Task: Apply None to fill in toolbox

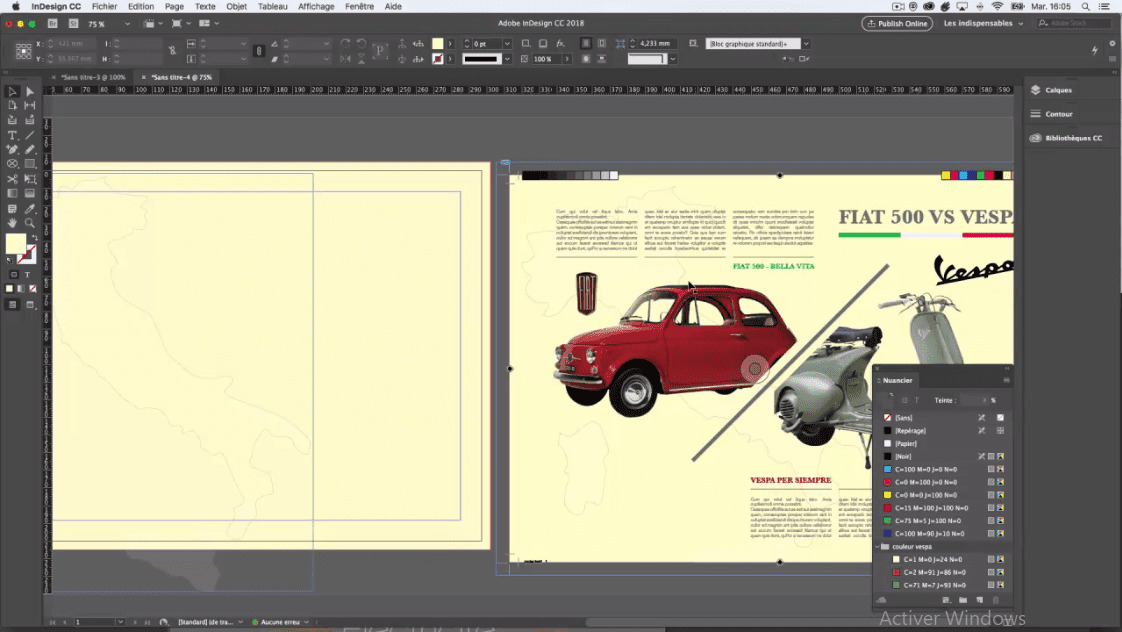Action: (31, 289)
